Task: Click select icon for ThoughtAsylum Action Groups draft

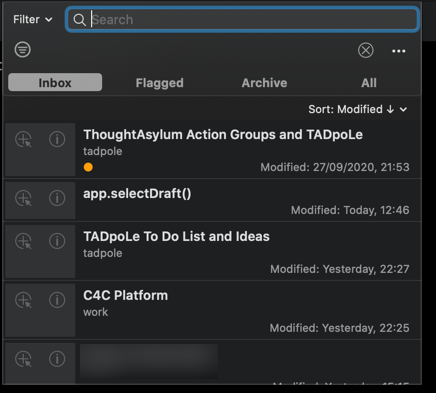Action: pos(23,139)
